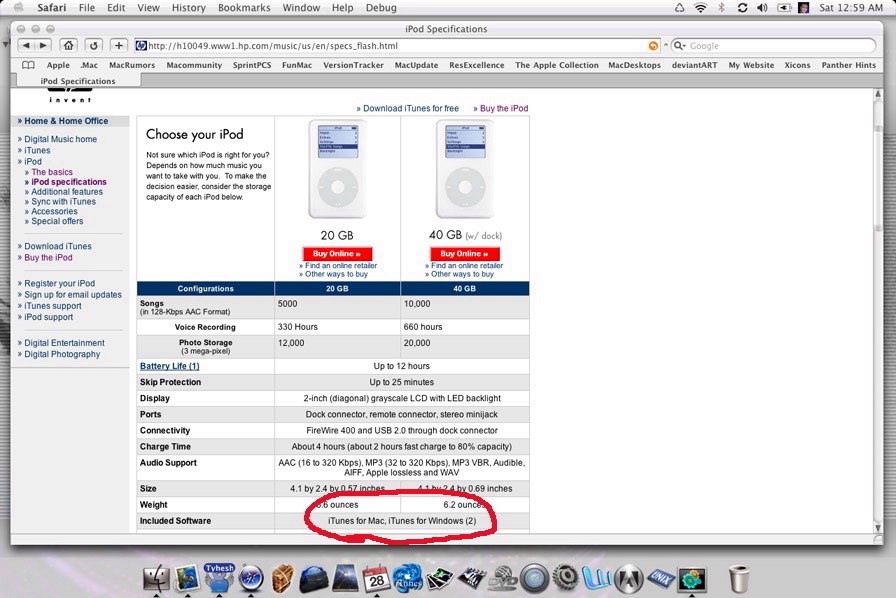Open the UNIX sign icon in dock

[660, 579]
